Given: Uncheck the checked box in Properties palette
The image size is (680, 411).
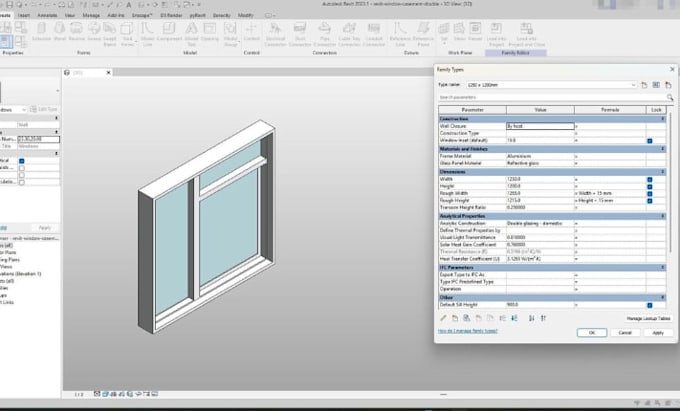Looking at the screenshot, I should (x=22, y=161).
